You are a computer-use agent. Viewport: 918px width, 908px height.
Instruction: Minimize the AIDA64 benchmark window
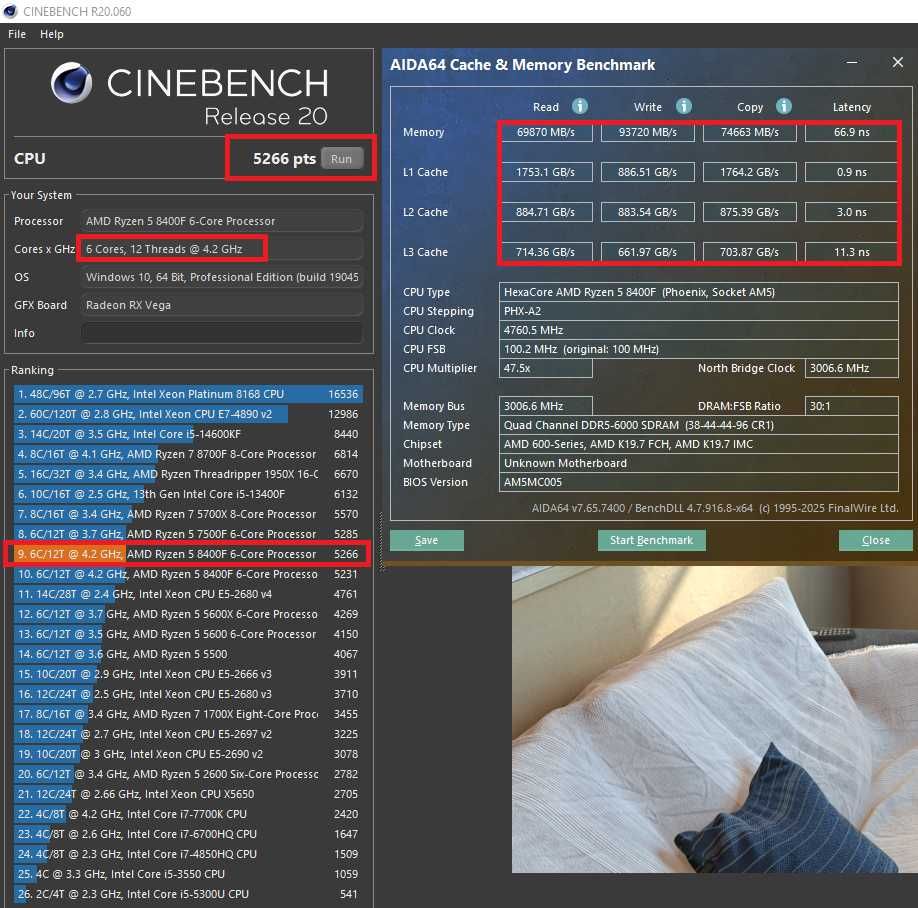(852, 62)
